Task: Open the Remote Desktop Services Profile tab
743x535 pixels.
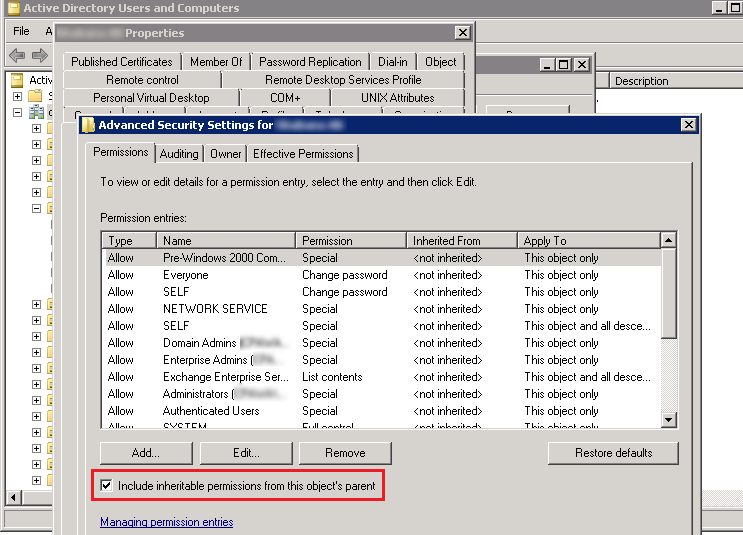Action: click(343, 80)
